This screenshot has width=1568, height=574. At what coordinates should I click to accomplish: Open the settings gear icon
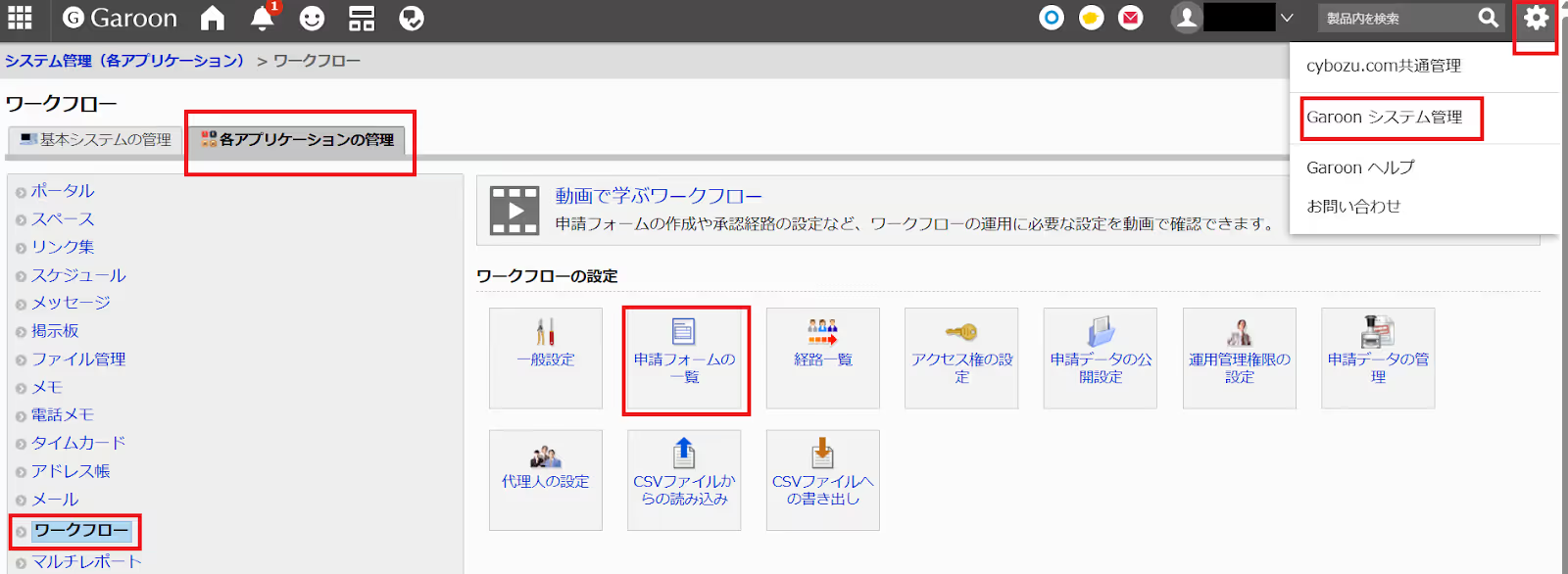1536,18
